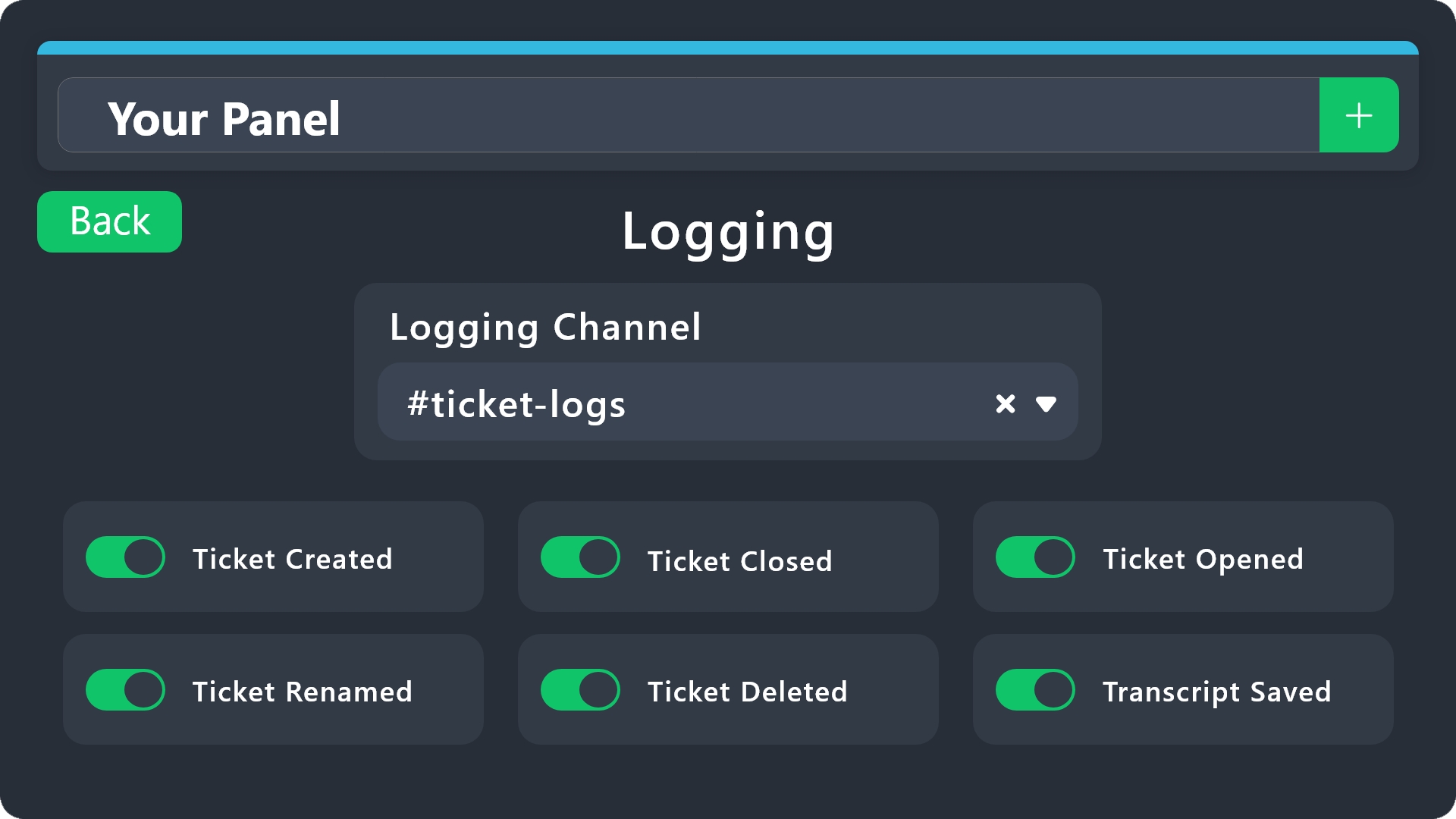Click the Logging page title
1456x819 pixels.
(728, 231)
